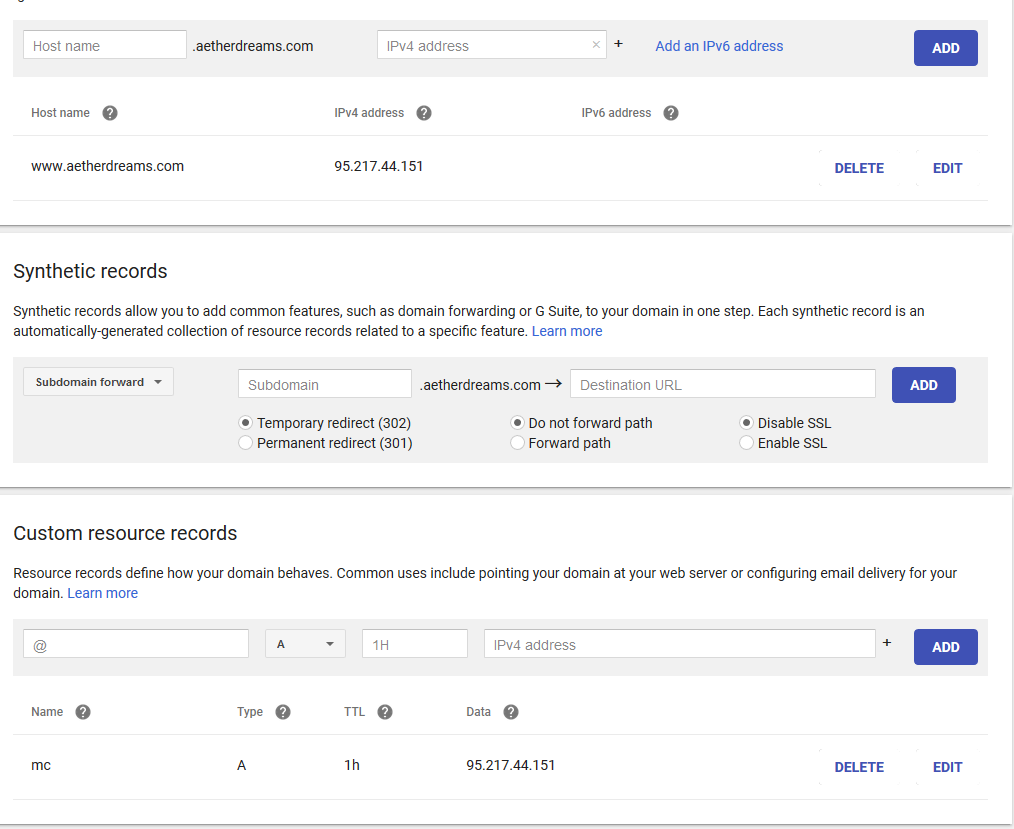Click help icon next to TTL column

click(x=385, y=712)
